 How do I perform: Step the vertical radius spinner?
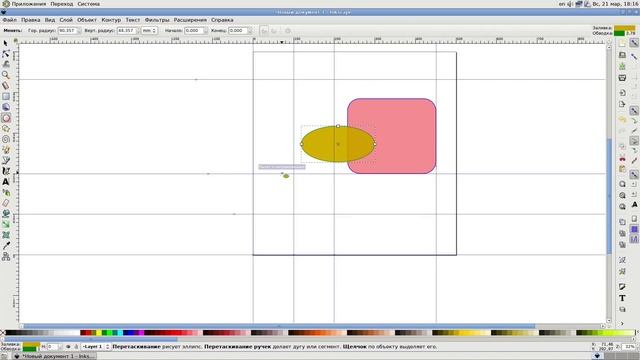pyautogui.click(x=138, y=31)
